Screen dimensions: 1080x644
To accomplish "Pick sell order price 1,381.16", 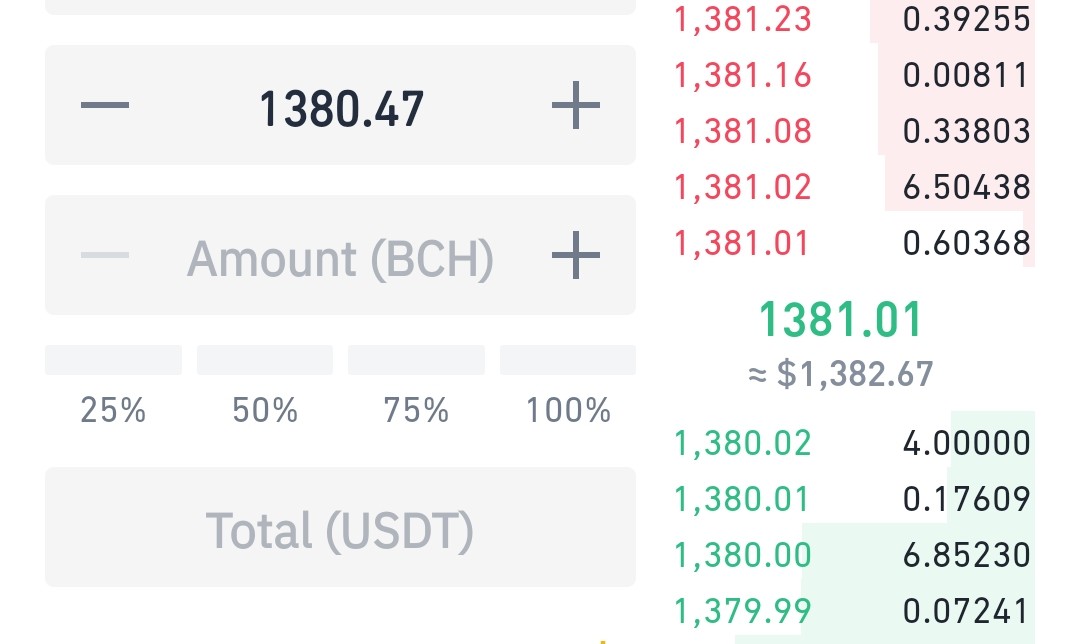I will pyautogui.click(x=742, y=75).
